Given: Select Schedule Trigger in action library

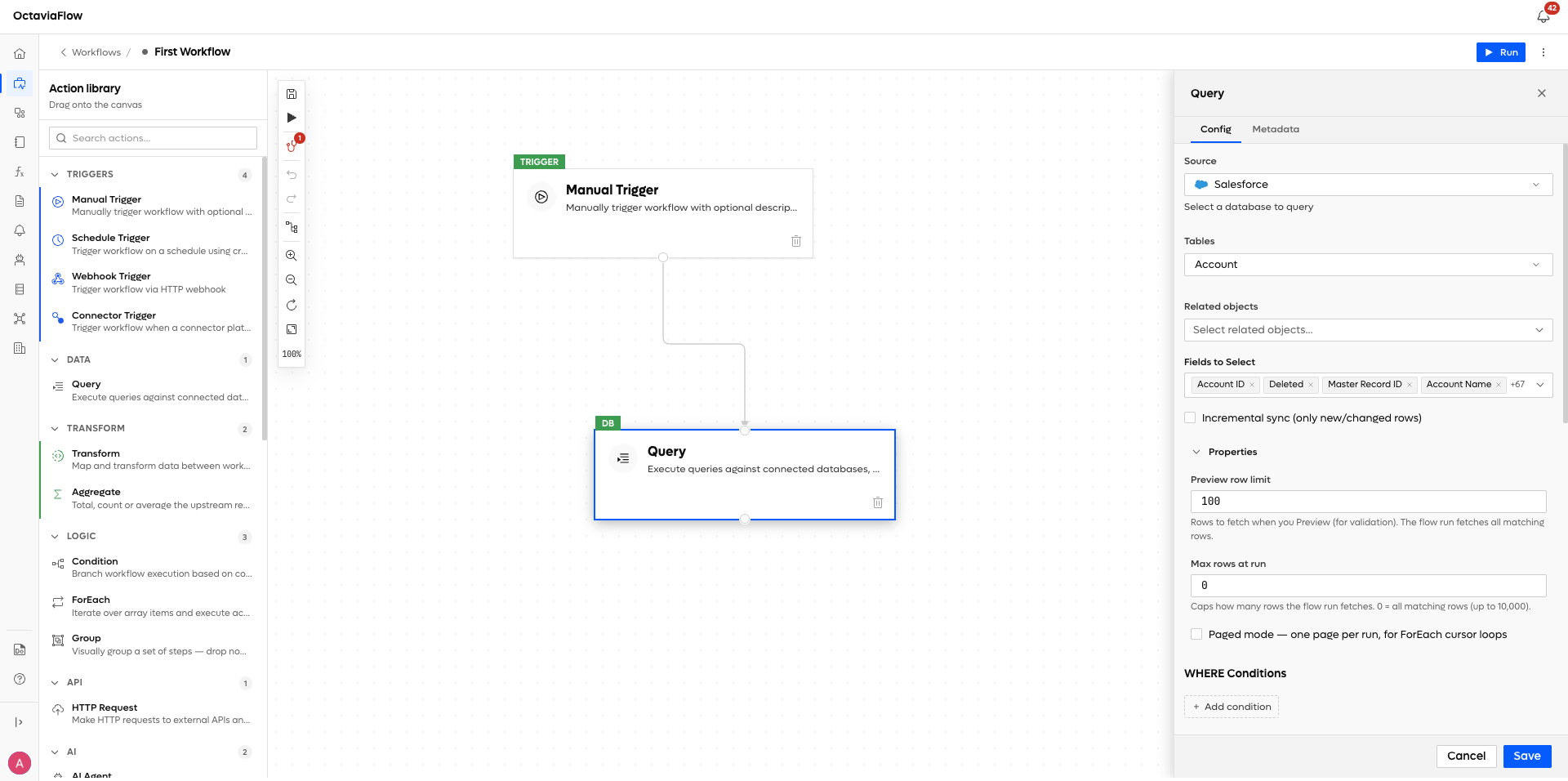Looking at the screenshot, I should 151,244.
